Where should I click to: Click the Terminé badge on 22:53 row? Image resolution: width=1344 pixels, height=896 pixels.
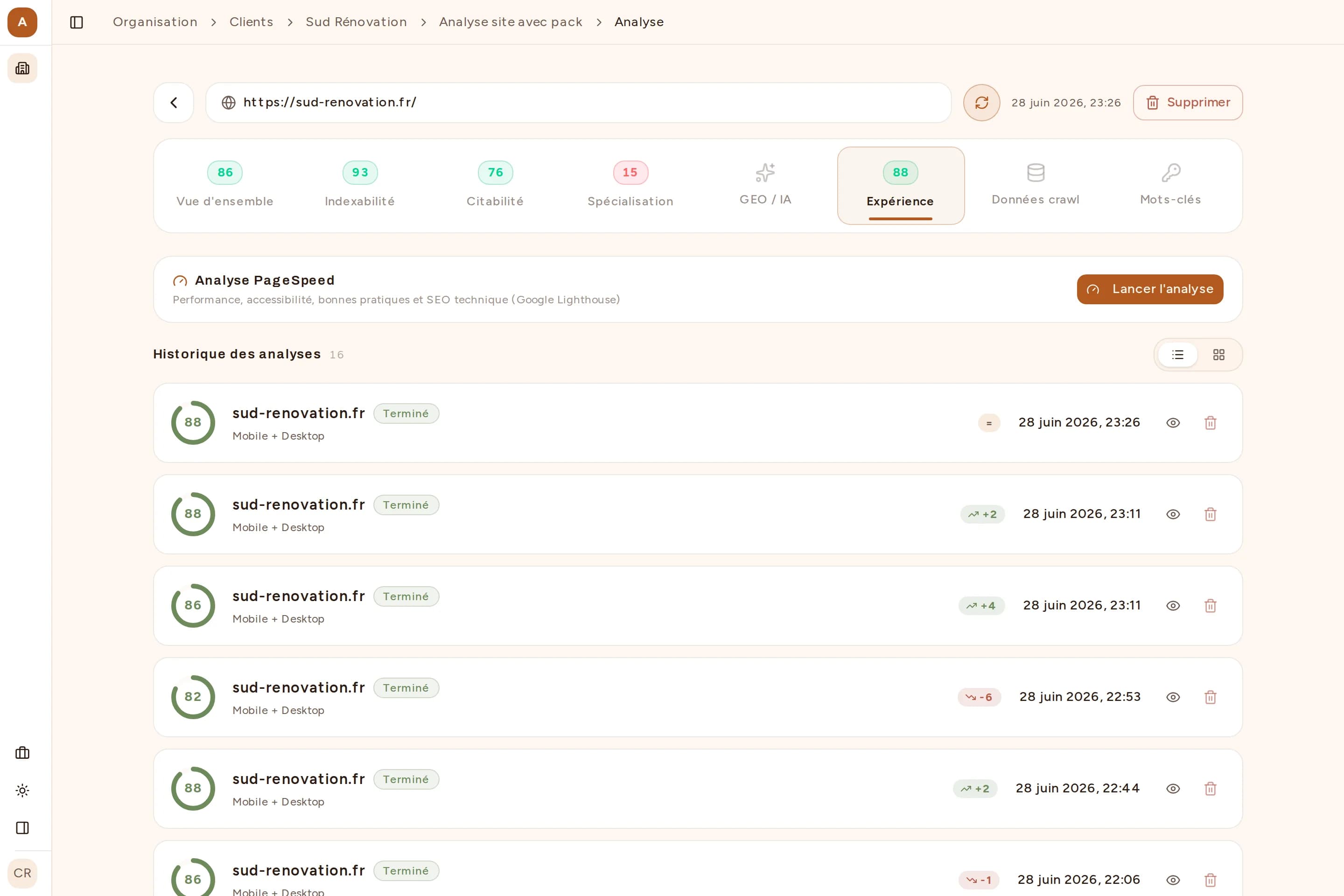pyautogui.click(x=406, y=688)
